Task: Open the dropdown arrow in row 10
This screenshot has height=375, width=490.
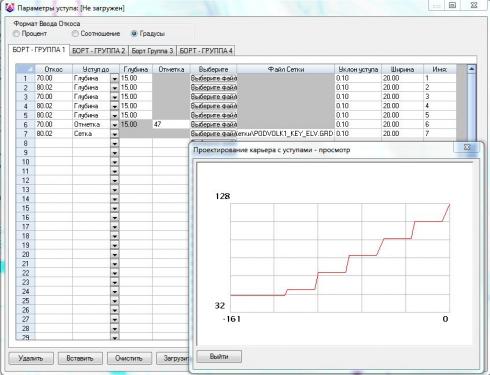Action: pos(115,162)
